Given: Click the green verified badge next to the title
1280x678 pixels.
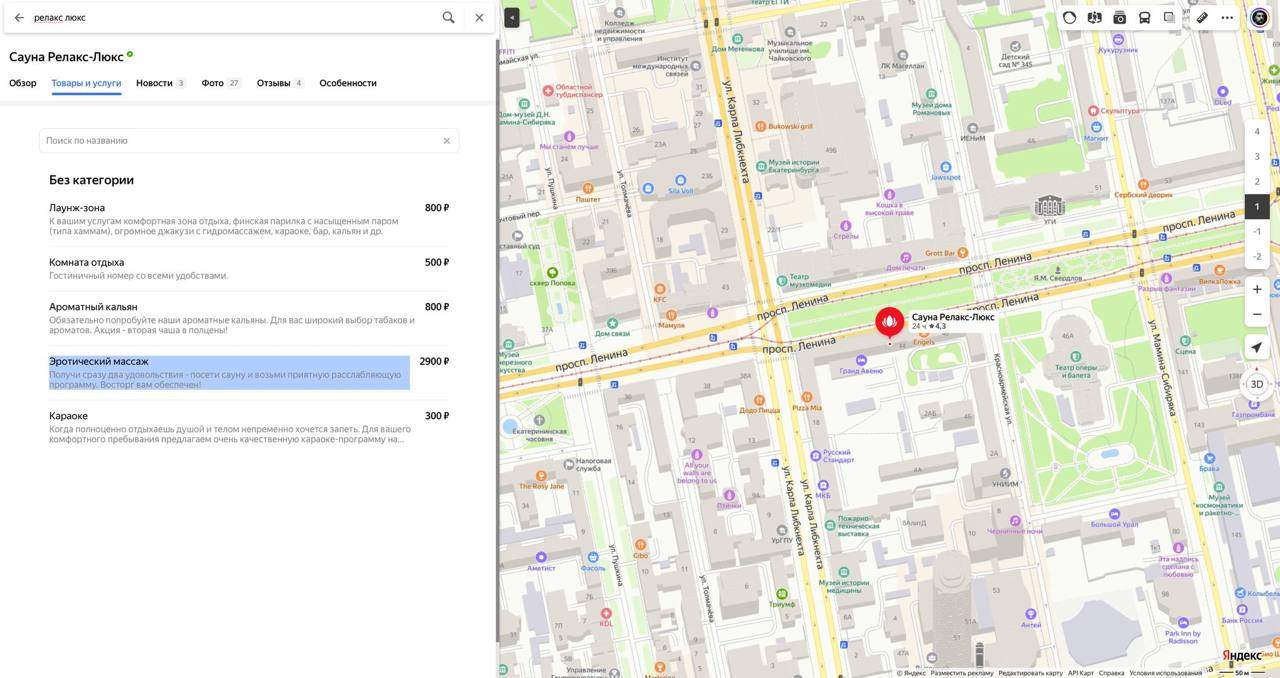Looking at the screenshot, I should 130,54.
